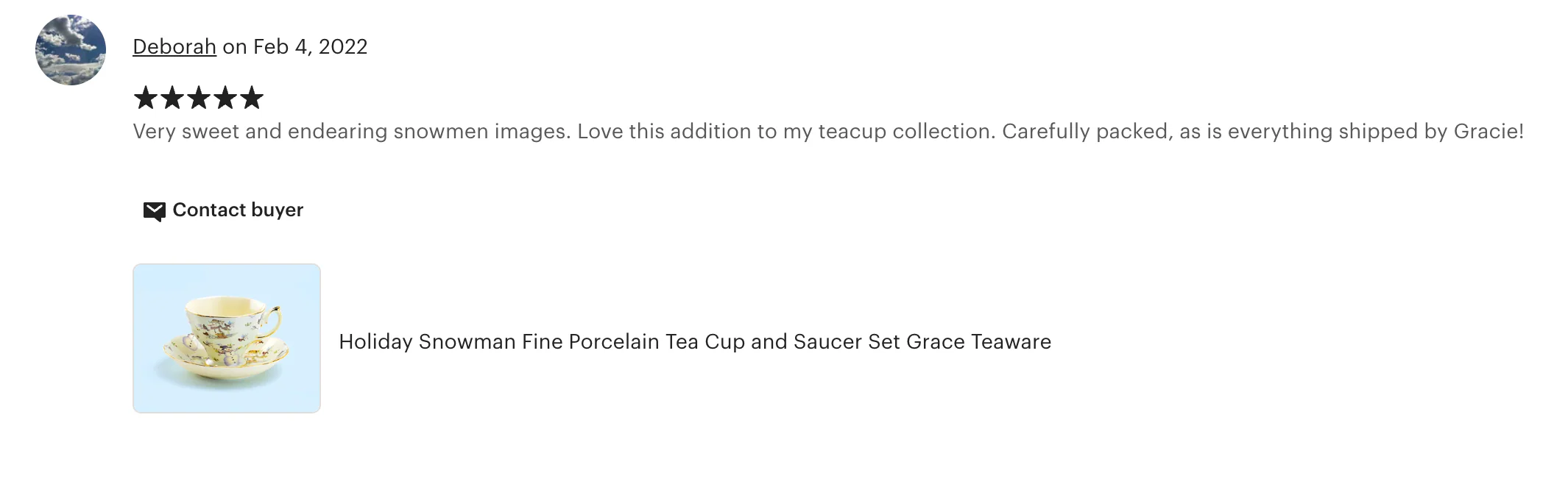This screenshot has width=1568, height=487.
Task: Click the first star of the rating
Action: point(146,98)
